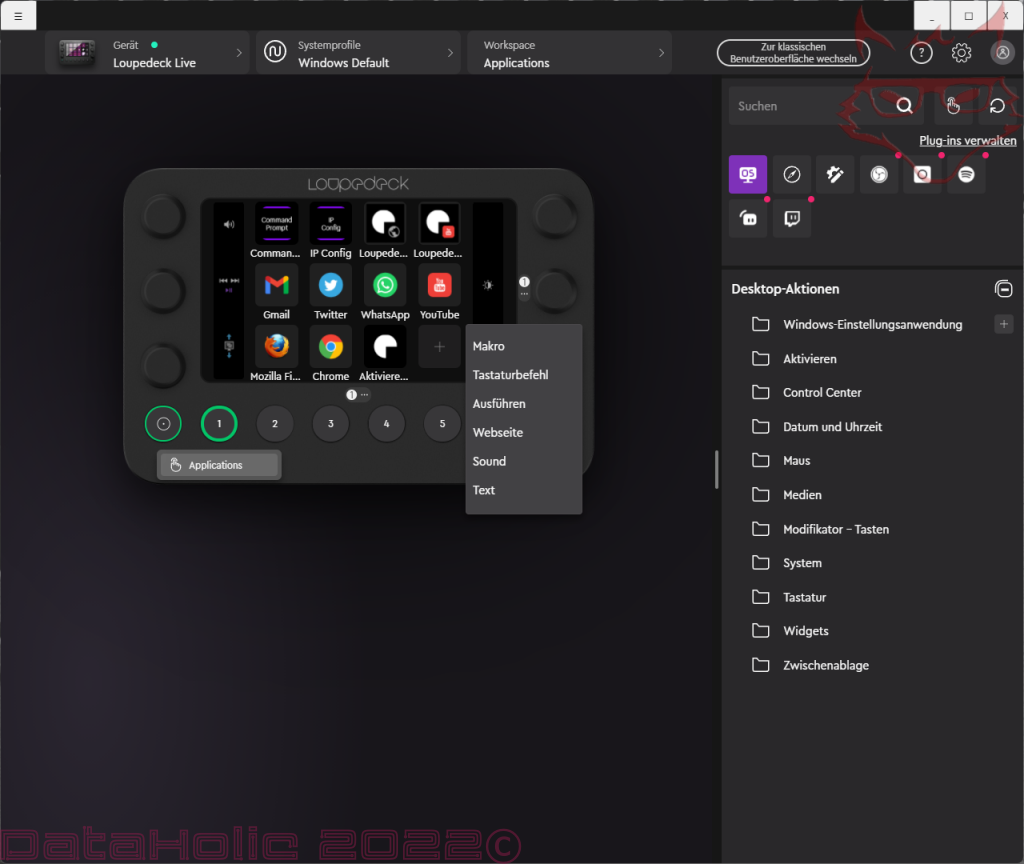Open the System folder

(787, 563)
